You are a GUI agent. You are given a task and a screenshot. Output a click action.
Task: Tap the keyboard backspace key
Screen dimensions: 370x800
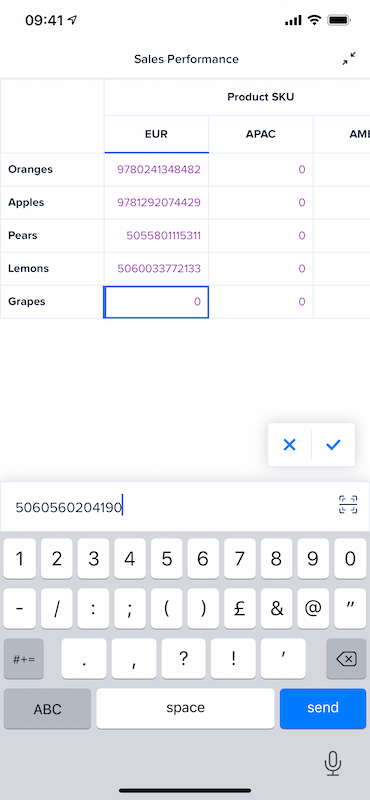pyautogui.click(x=346, y=659)
